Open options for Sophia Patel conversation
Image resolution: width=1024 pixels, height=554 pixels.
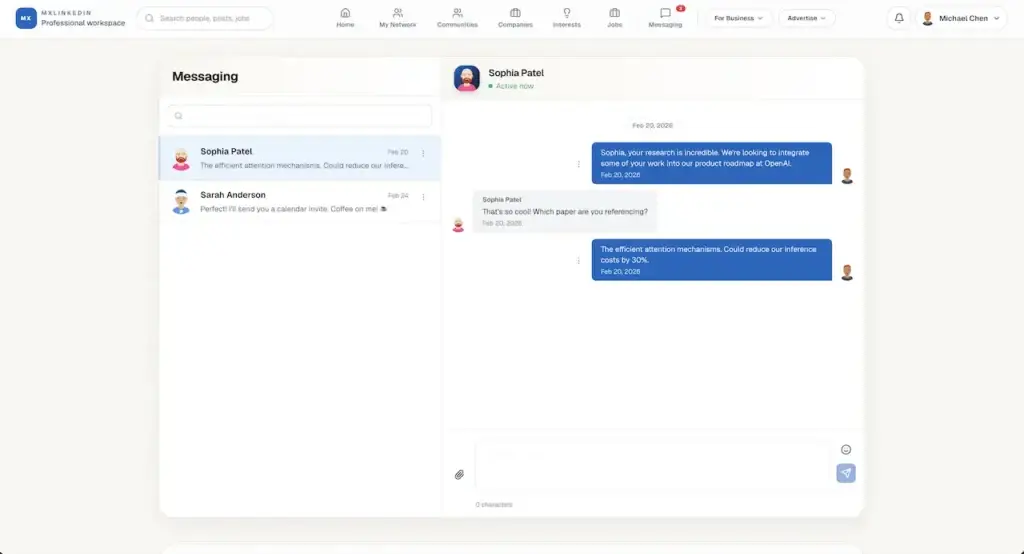[423, 154]
